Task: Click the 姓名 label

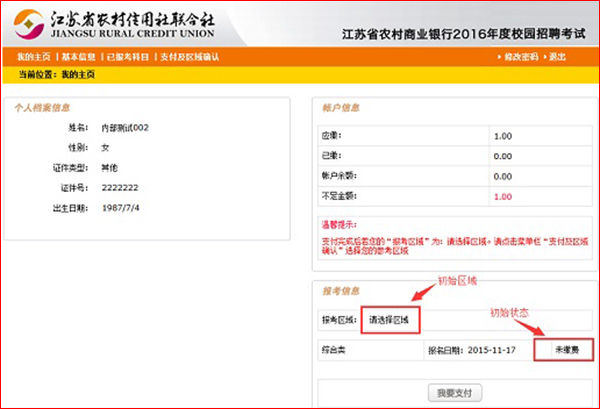Action: 78,127
